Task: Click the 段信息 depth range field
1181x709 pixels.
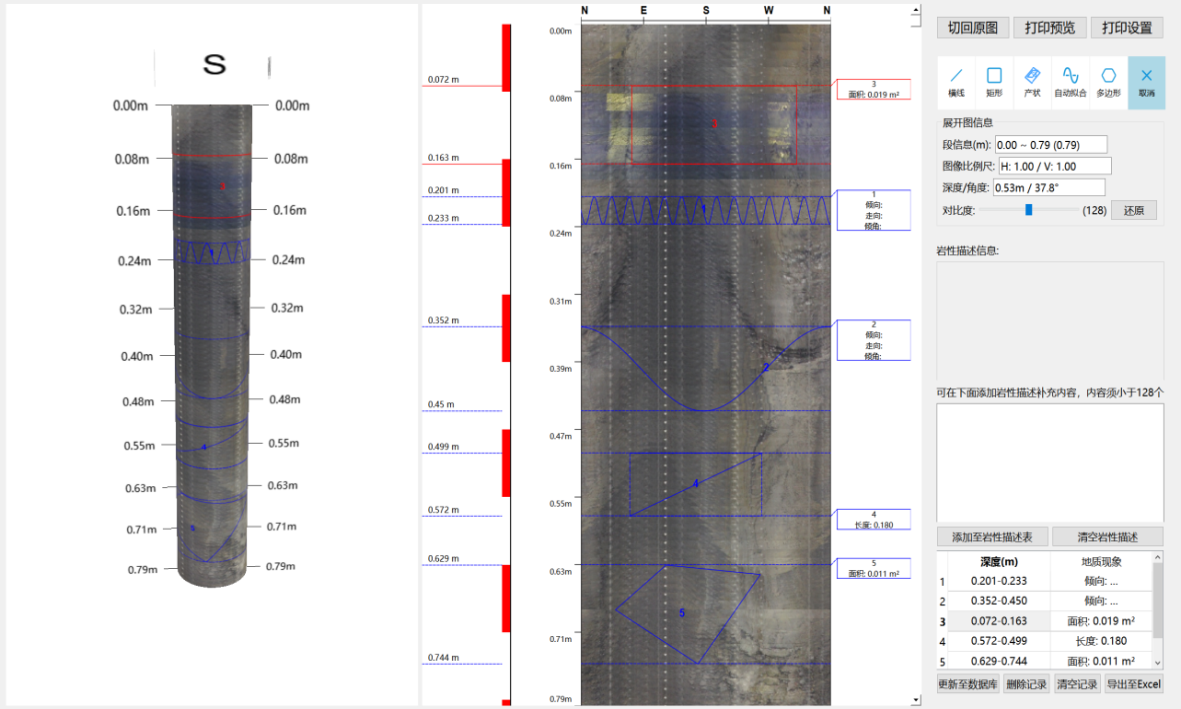Action: click(x=1050, y=145)
